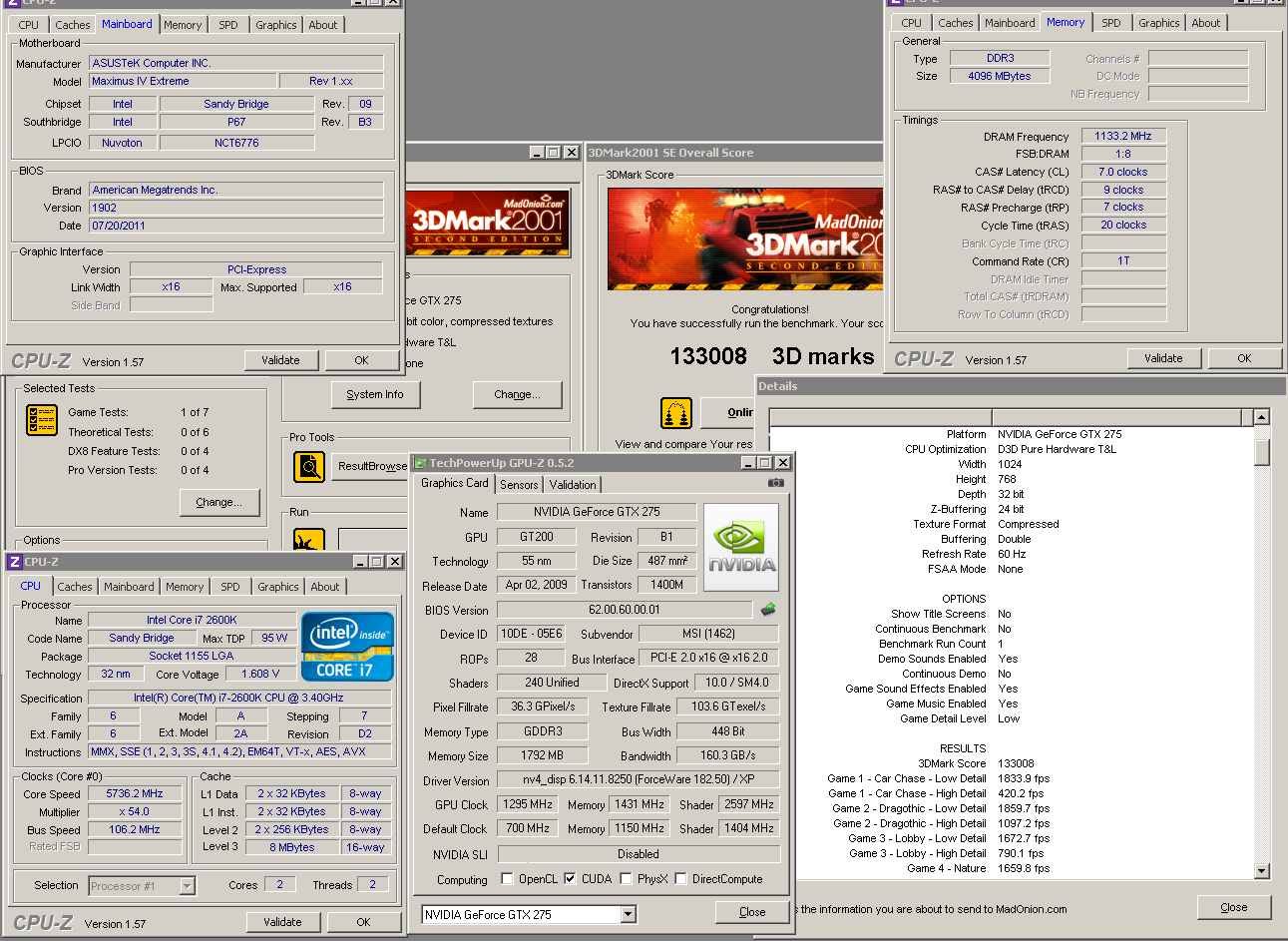The width and height of the screenshot is (1288, 941).
Task: Click Change button under Selected Tests
Action: click(218, 502)
